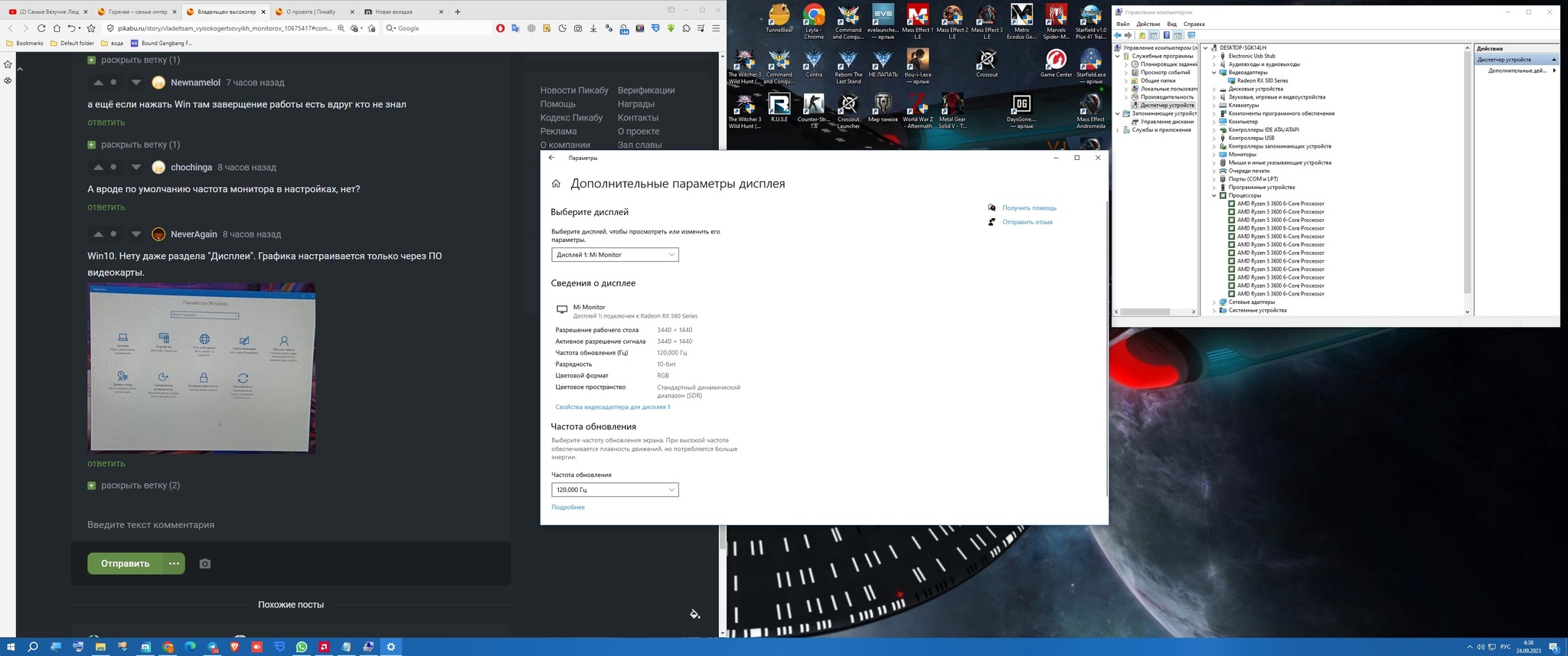This screenshot has width=1568, height=656.
Task: Open Leyla - Chrome desktop shortcut
Action: 813,21
